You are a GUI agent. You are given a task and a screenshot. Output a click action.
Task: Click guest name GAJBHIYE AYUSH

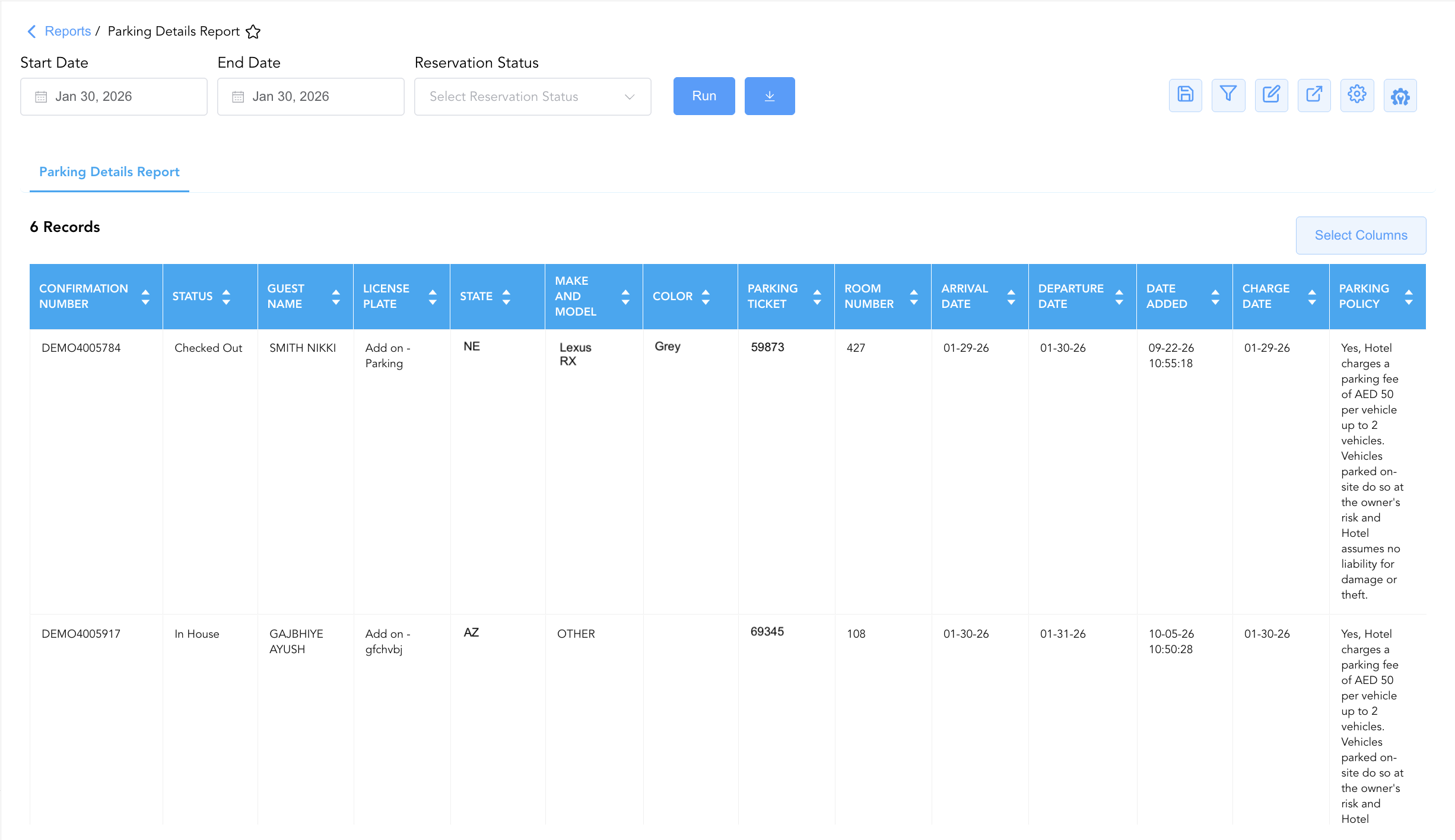pos(296,642)
